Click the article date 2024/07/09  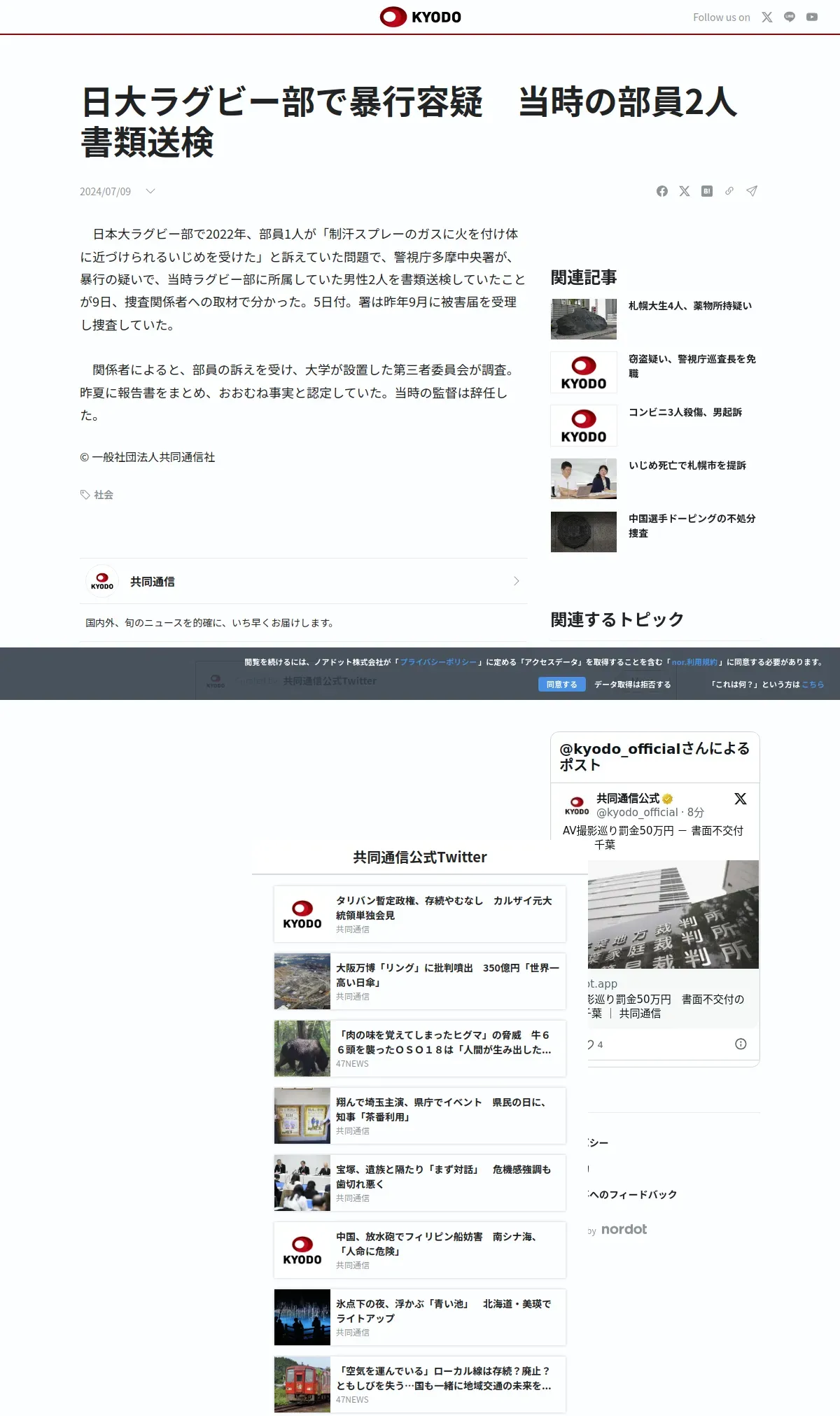click(105, 191)
